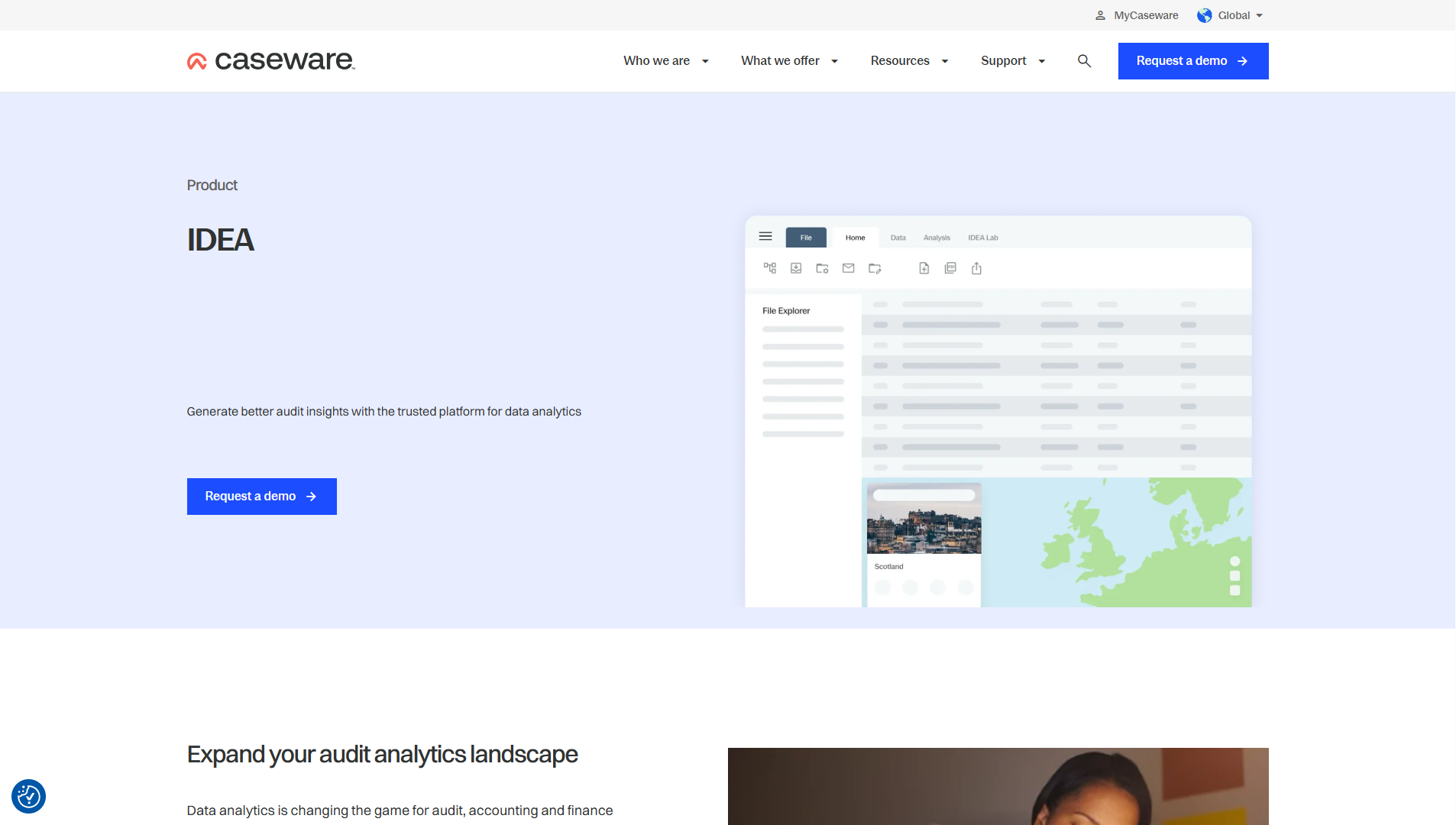Image resolution: width=1456 pixels, height=825 pixels.
Task: Click the Scotland castle photo thumbnail
Action: (x=924, y=528)
